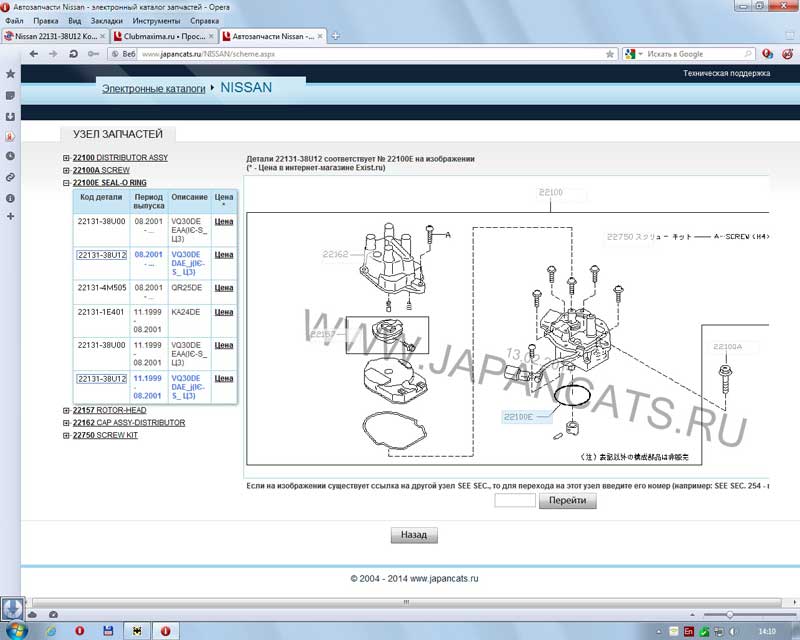The image size is (800, 640).
Task: Click the SEE SEC number input field
Action: pos(515,501)
